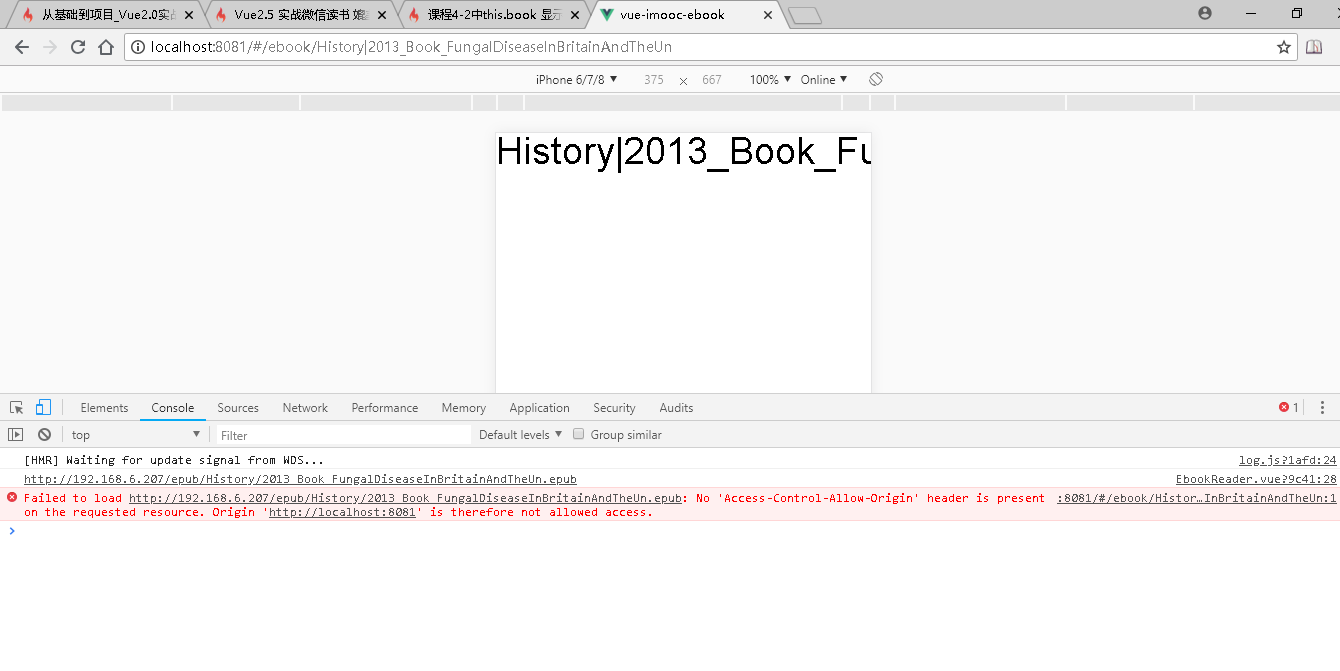Click the device height field 667
1340x671 pixels.
(712, 79)
